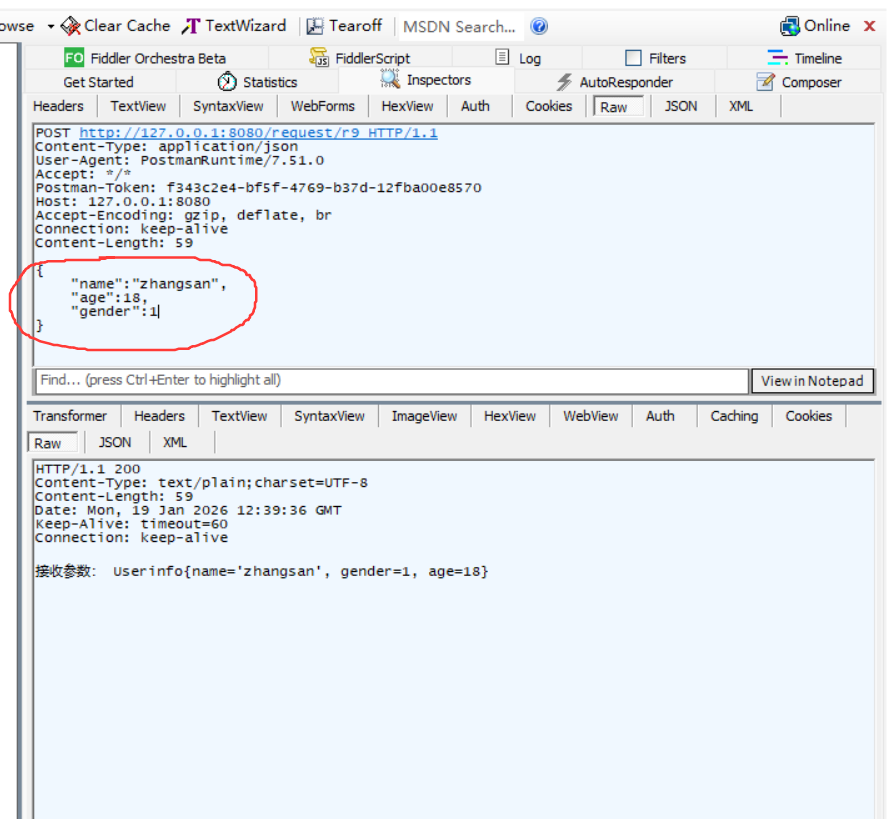The width and height of the screenshot is (887, 819).
Task: Switch to the AutoResponder tab
Action: 614,83
